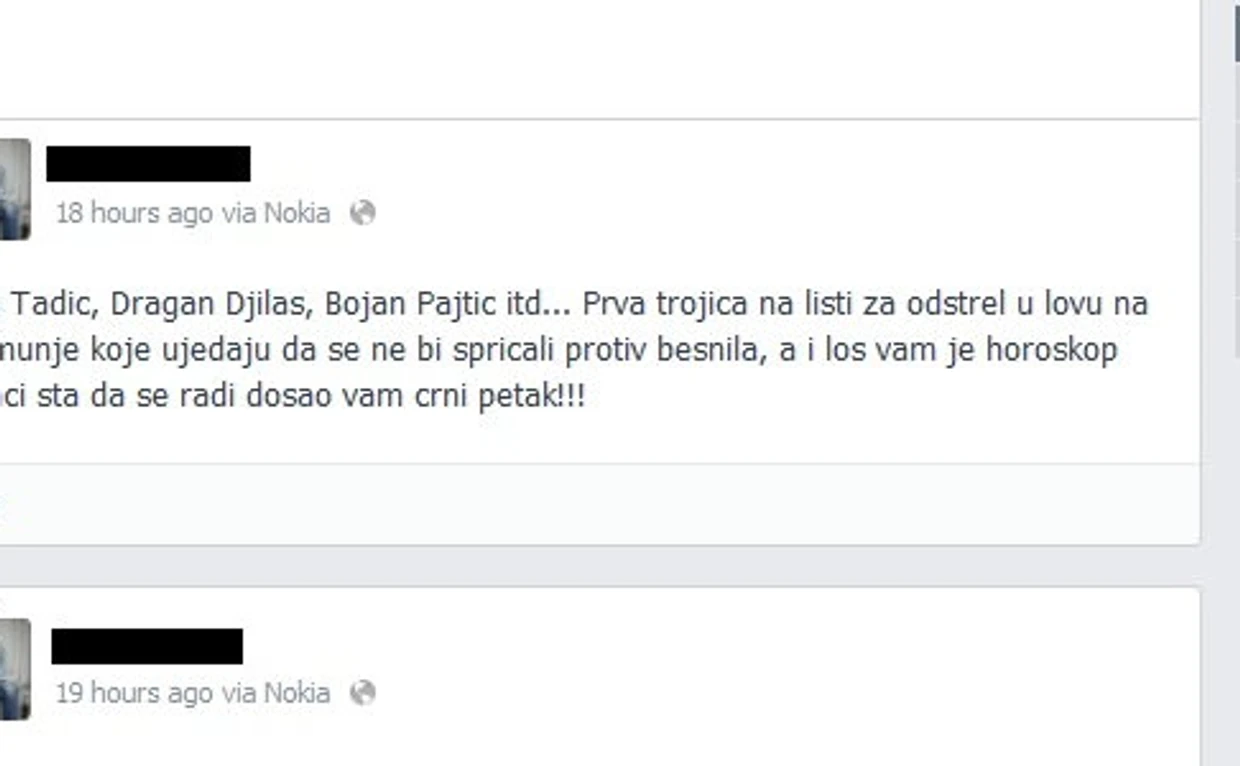Viewport: 1240px width, 766px height.
Task: Open the '18 hours ago' timestamp link
Action: click(x=134, y=213)
